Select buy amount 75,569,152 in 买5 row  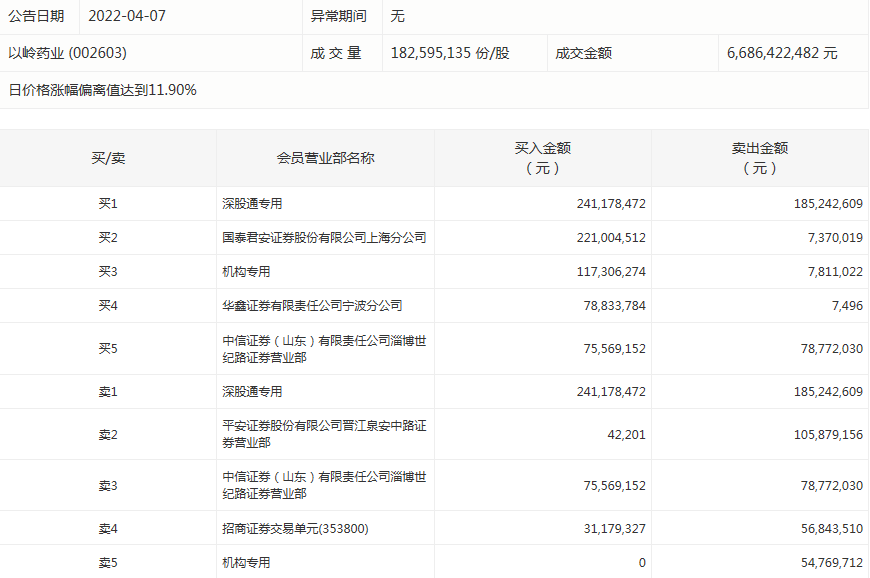coord(614,349)
